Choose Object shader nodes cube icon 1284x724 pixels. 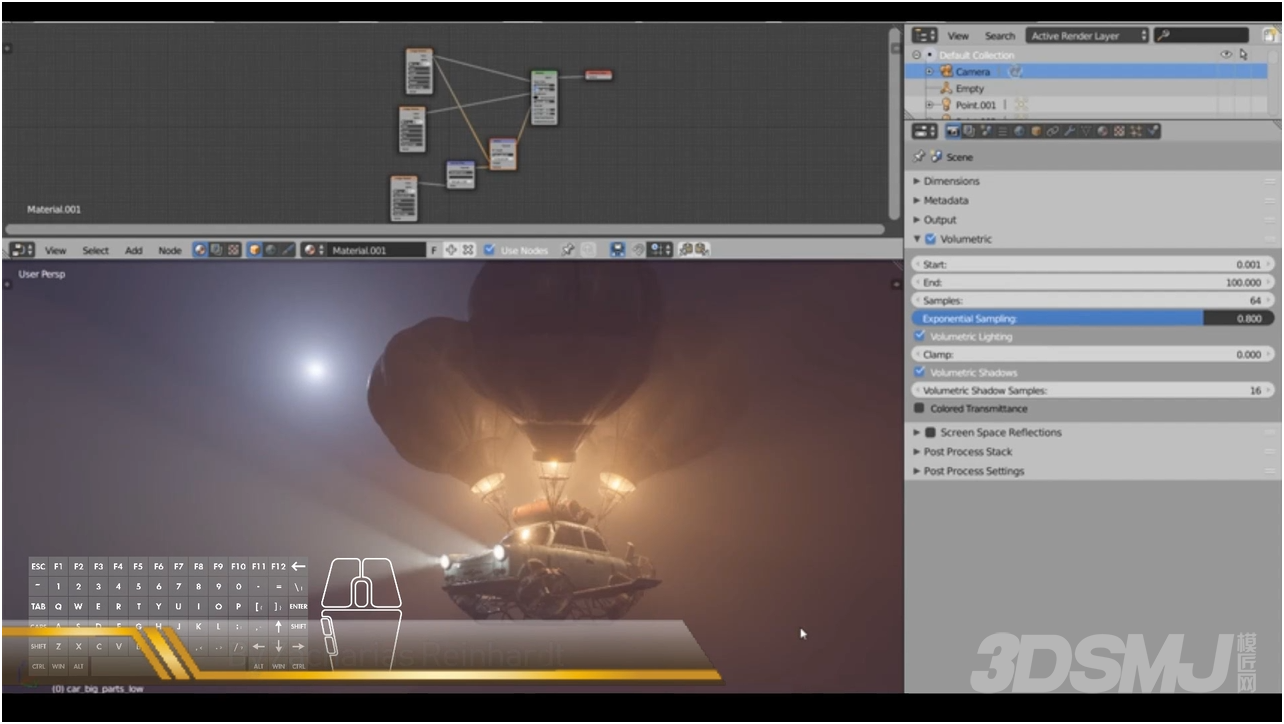(255, 250)
